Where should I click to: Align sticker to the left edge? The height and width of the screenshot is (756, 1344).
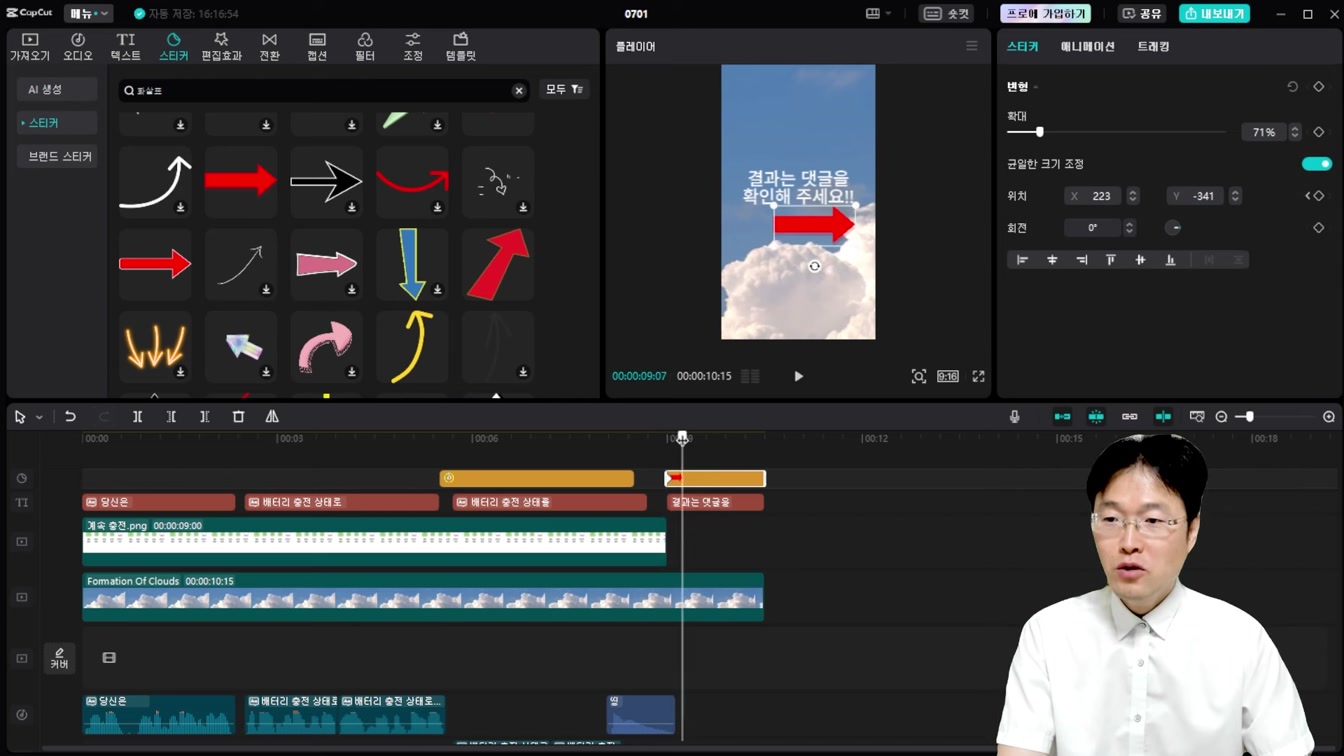point(1022,260)
